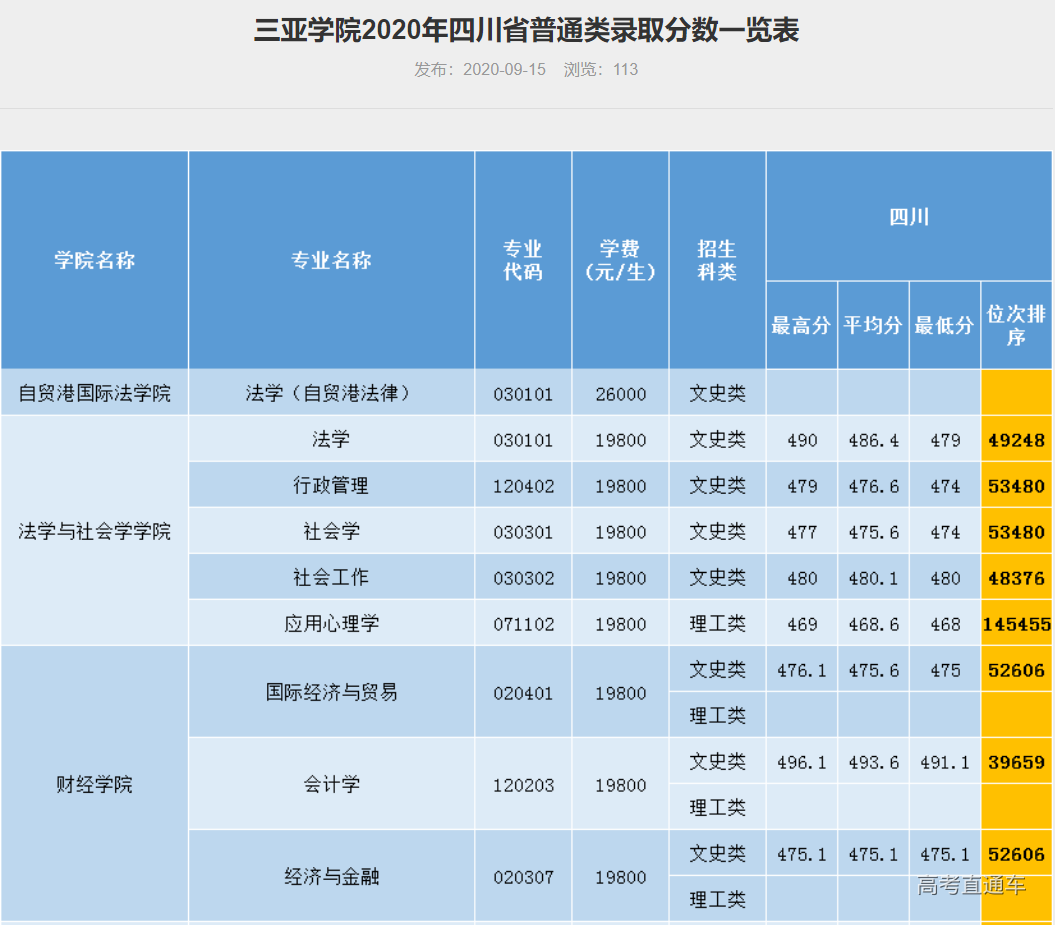Screen dimensions: 1055x925
Task: Click the 学费（元/生）column header
Action: [620, 260]
